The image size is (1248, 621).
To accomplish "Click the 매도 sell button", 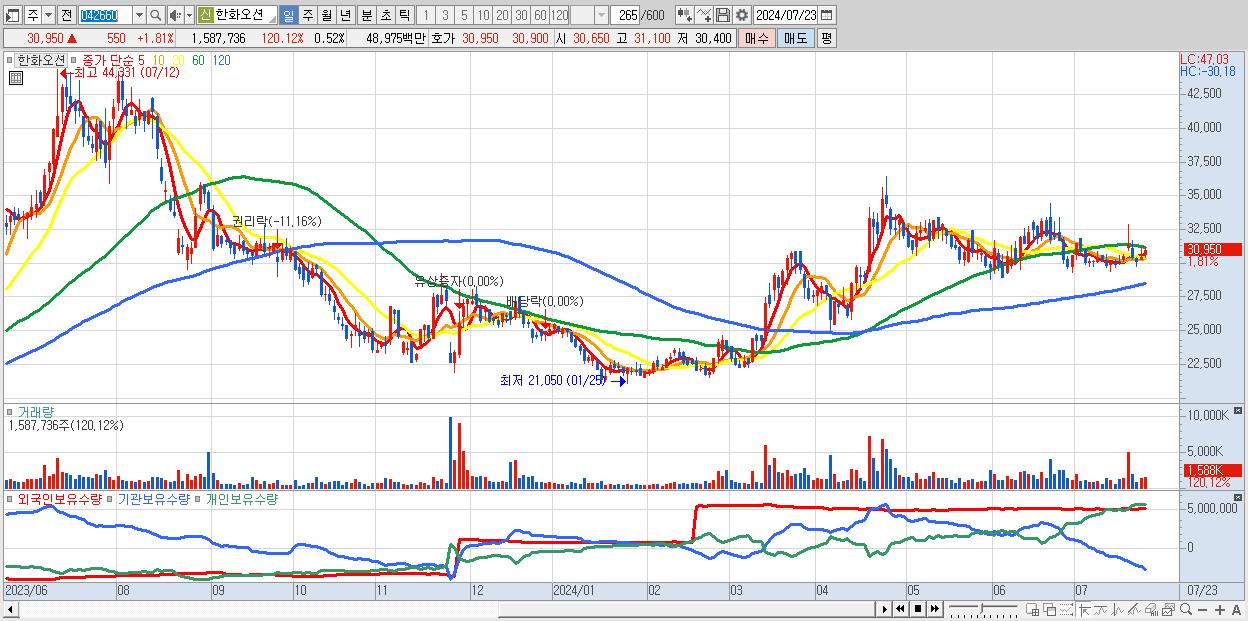I will 795,38.
